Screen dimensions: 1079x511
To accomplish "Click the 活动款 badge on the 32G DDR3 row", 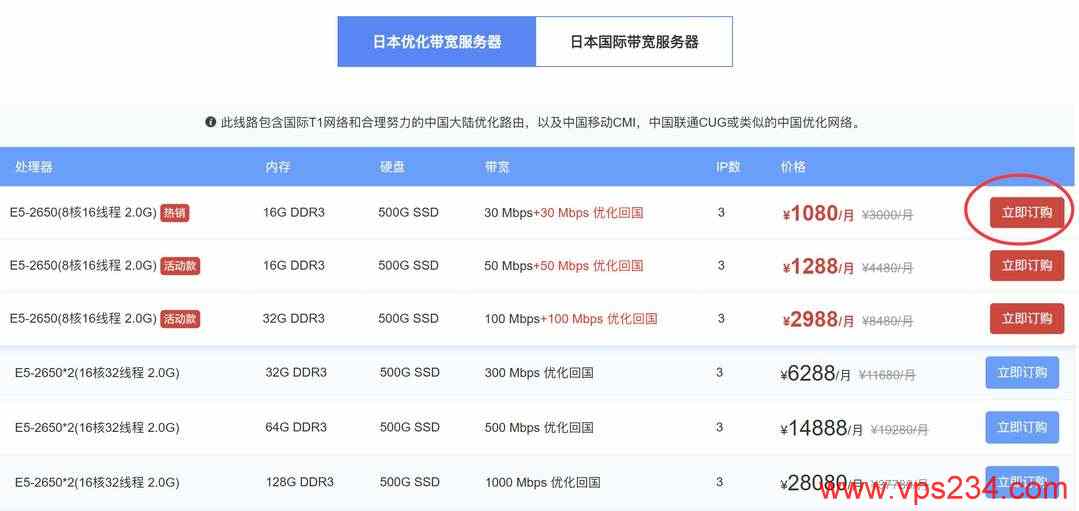I will point(180,319).
